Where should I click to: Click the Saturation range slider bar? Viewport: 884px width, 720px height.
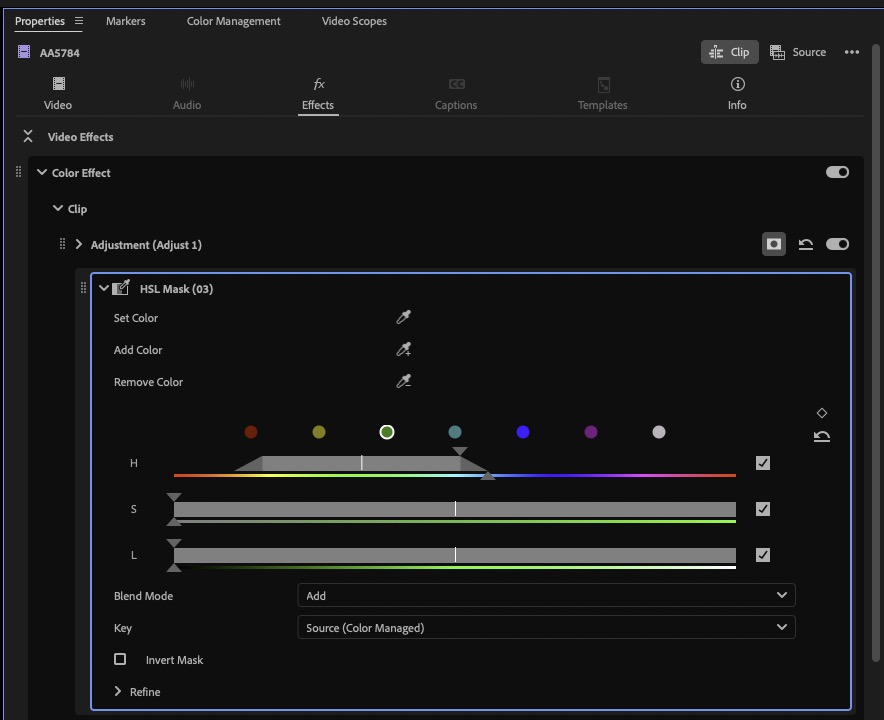[454, 509]
